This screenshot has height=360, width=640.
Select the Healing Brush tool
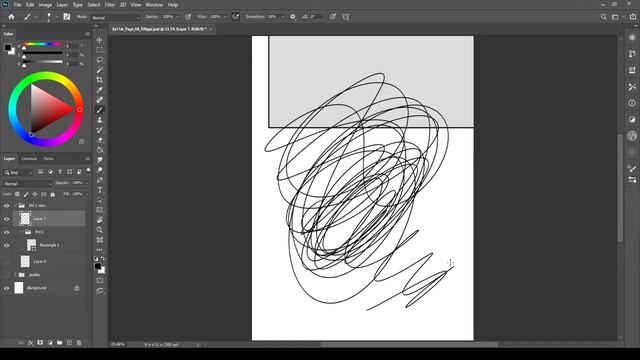(x=100, y=100)
